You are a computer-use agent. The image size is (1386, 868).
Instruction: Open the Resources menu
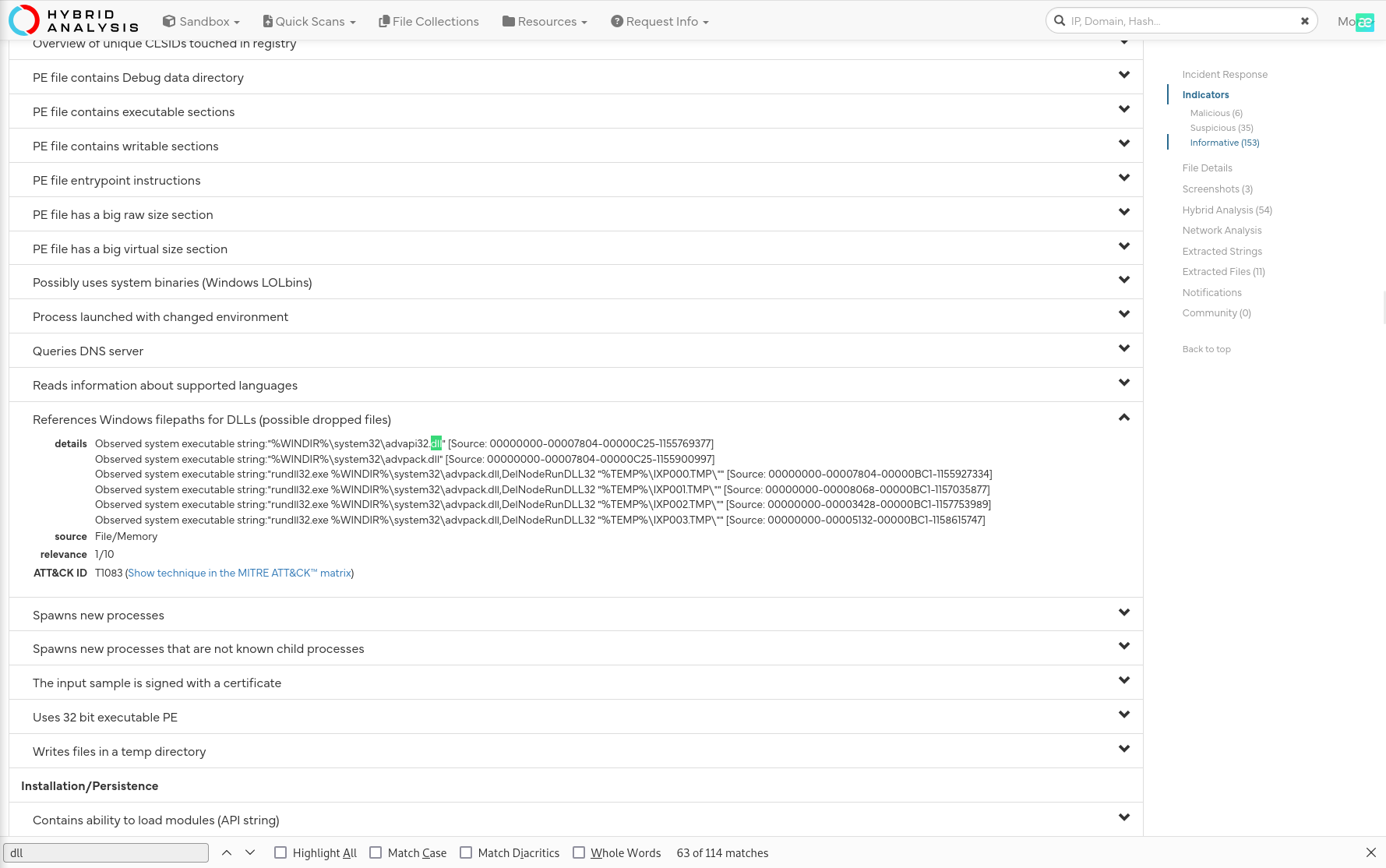point(545,21)
